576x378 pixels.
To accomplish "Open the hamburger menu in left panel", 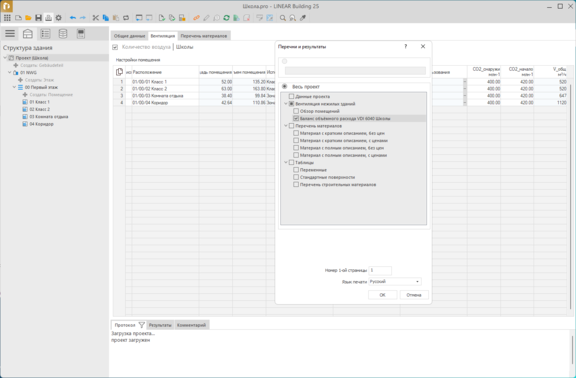I will tap(10, 34).
